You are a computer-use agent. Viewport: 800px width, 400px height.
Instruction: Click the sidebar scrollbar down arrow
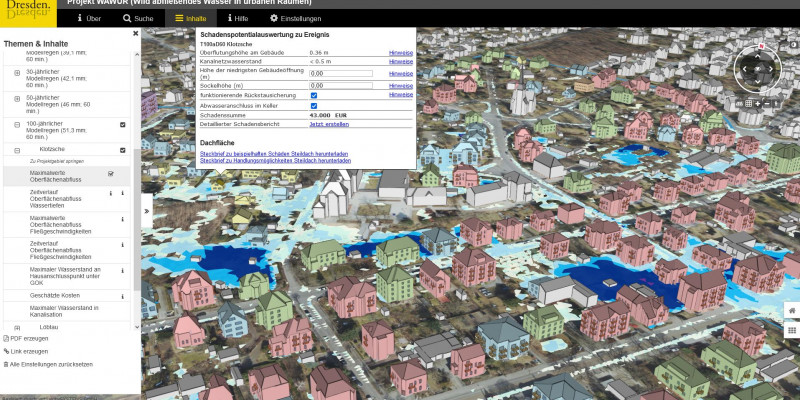[x=137, y=328]
